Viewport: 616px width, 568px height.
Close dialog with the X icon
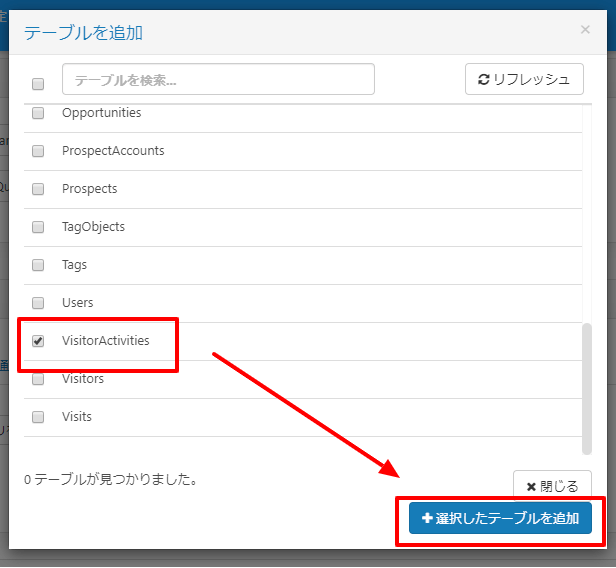point(585,30)
